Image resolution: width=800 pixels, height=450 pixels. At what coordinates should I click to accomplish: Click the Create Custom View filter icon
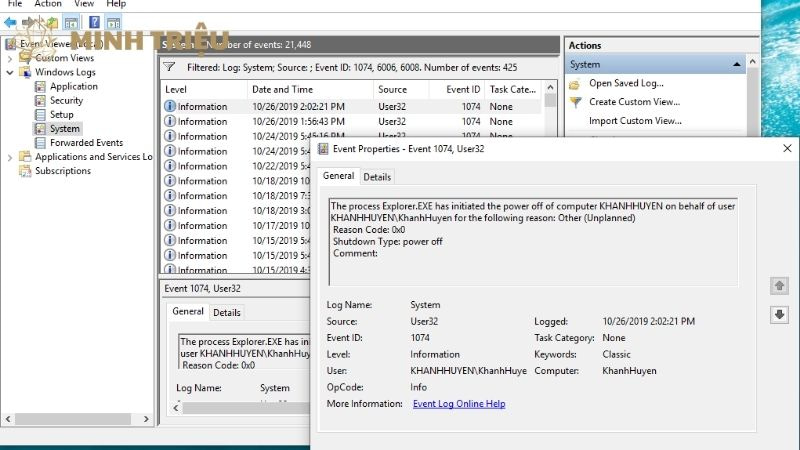tap(574, 102)
